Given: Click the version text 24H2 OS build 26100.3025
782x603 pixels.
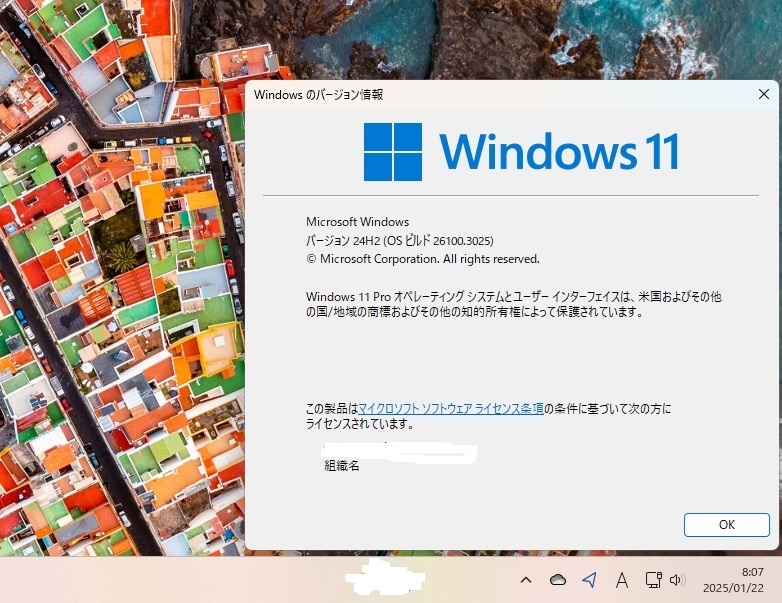Looking at the screenshot, I should [399, 241].
